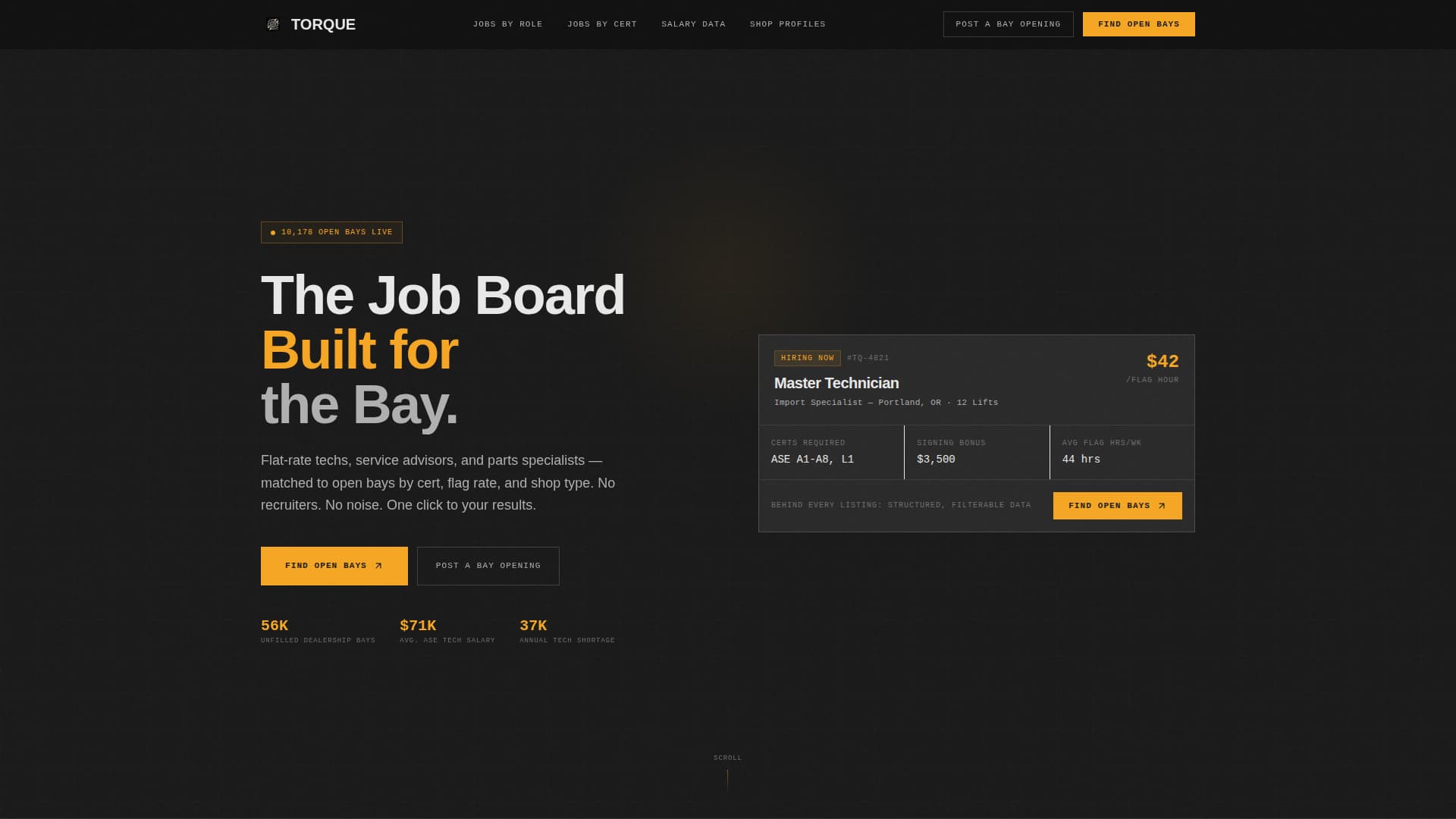Select 'Behind every listing' caption text
The width and height of the screenshot is (1456, 819).
901,505
